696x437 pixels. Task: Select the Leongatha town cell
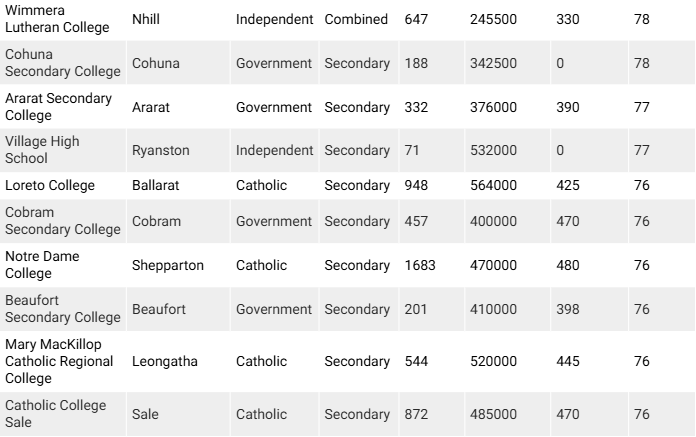coord(165,361)
